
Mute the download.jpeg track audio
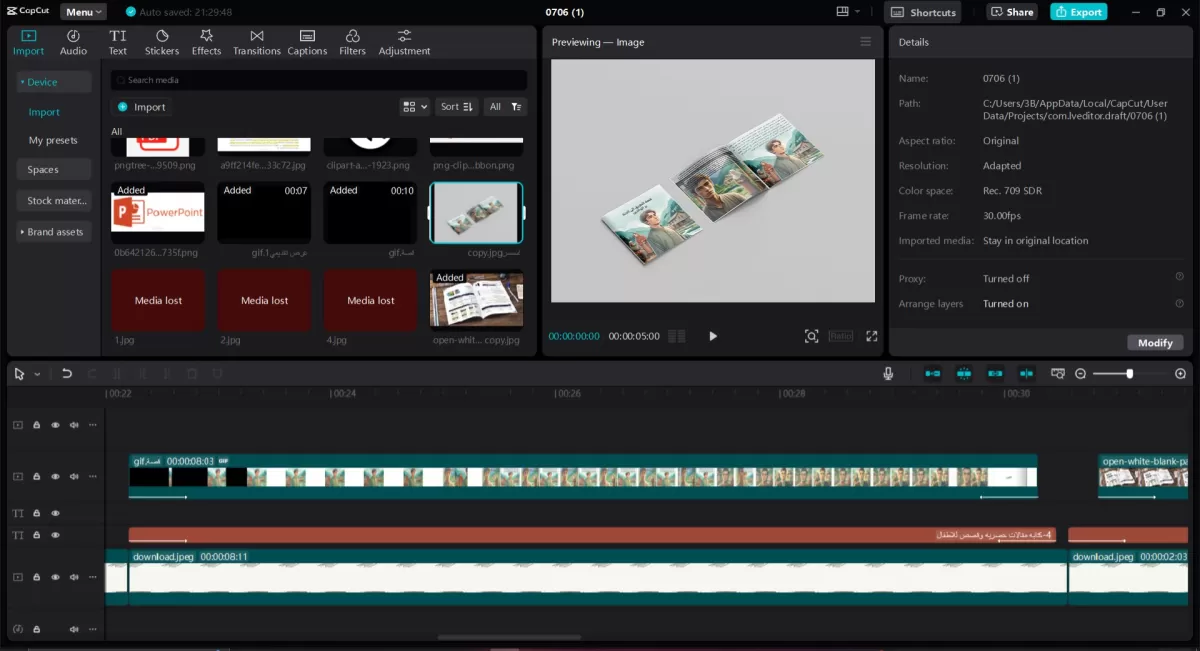(74, 577)
